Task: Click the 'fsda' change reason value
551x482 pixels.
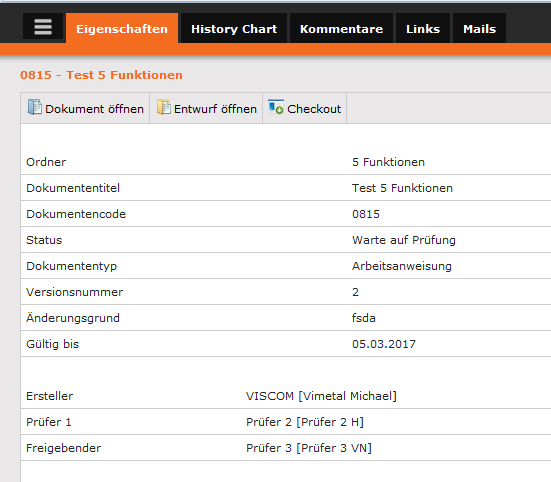Action: click(x=364, y=318)
